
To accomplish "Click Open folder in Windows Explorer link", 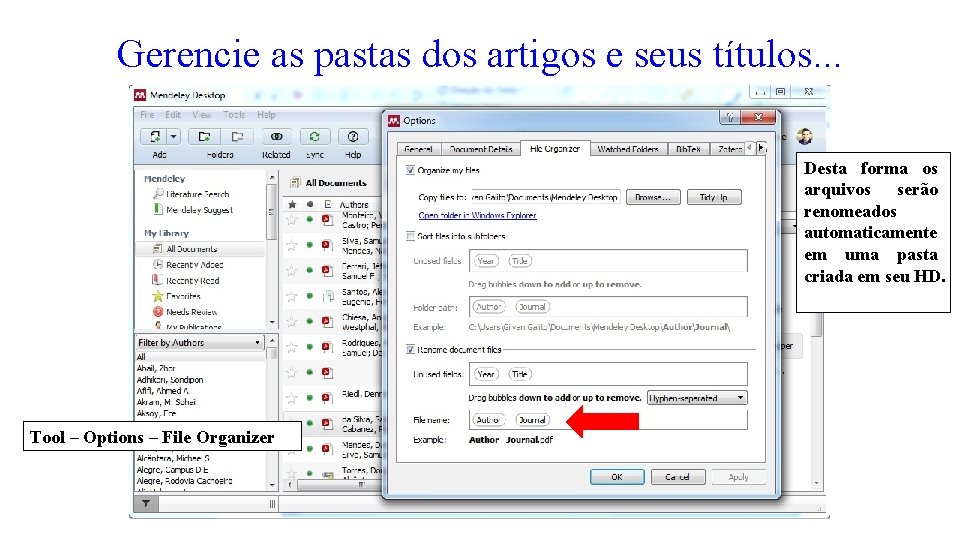I will pyautogui.click(x=478, y=215).
